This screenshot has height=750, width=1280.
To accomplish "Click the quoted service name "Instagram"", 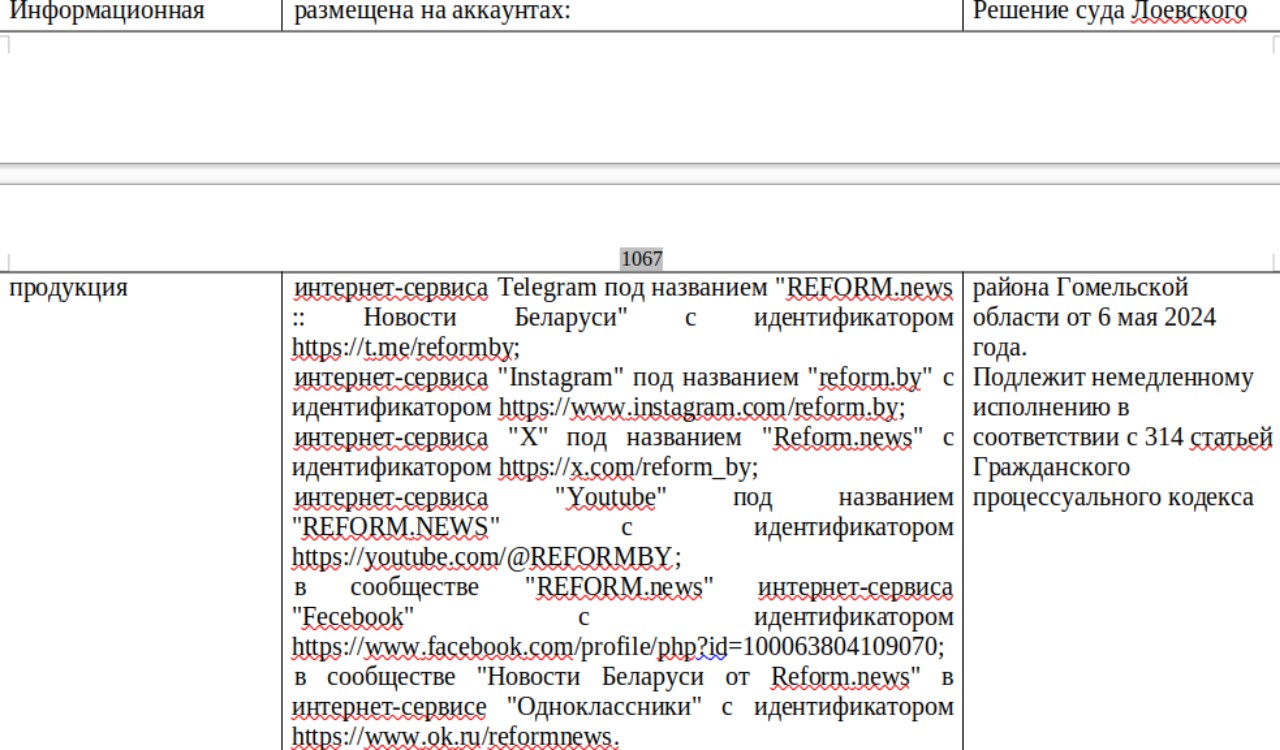I will pyautogui.click(x=560, y=378).
